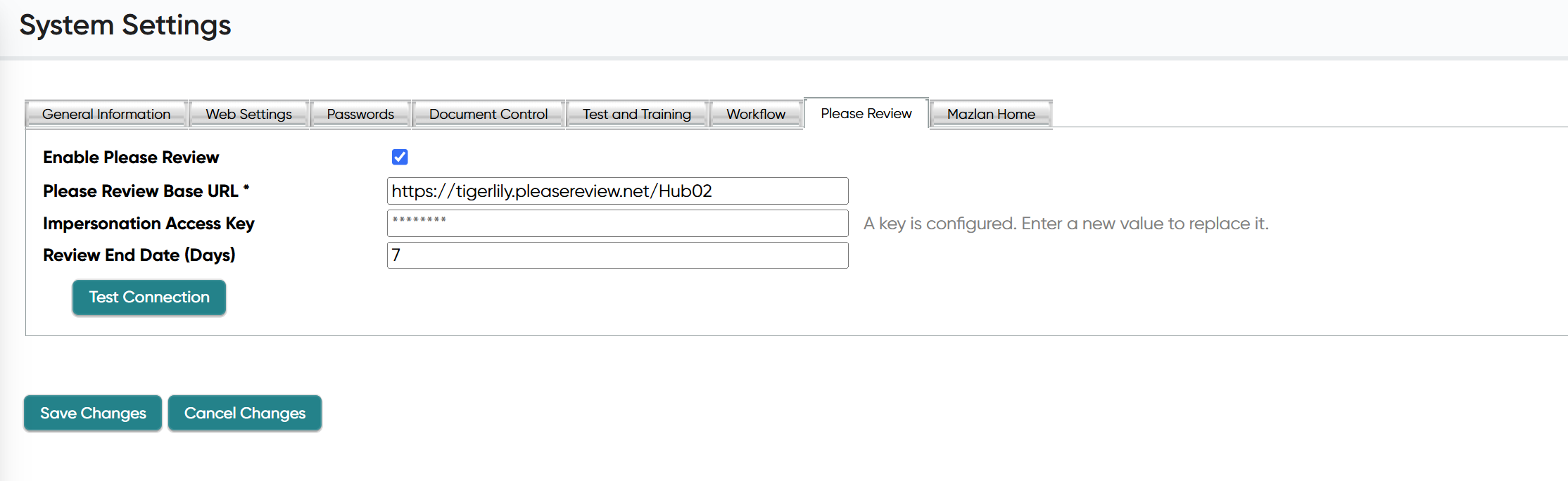Disable the Enable Please Review checkbox
Image resolution: width=1568 pixels, height=481 pixels.
click(400, 157)
